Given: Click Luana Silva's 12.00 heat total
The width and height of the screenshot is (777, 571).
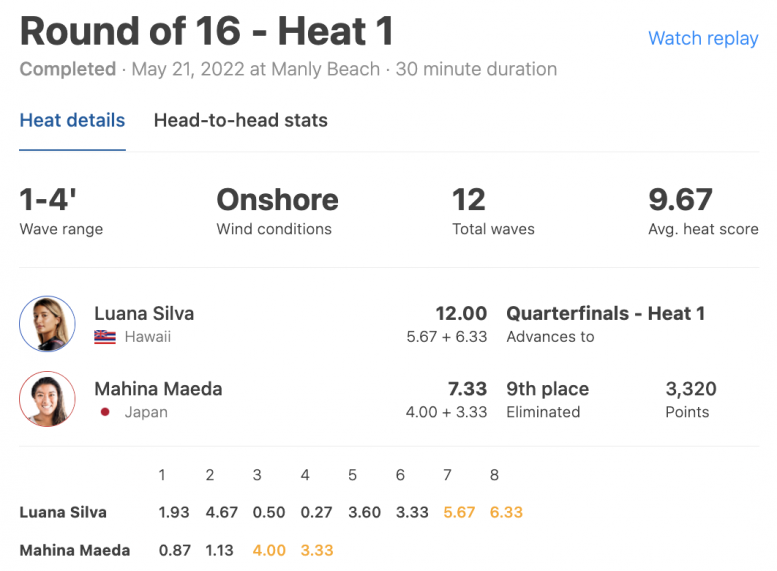Looking at the screenshot, I should (461, 313).
